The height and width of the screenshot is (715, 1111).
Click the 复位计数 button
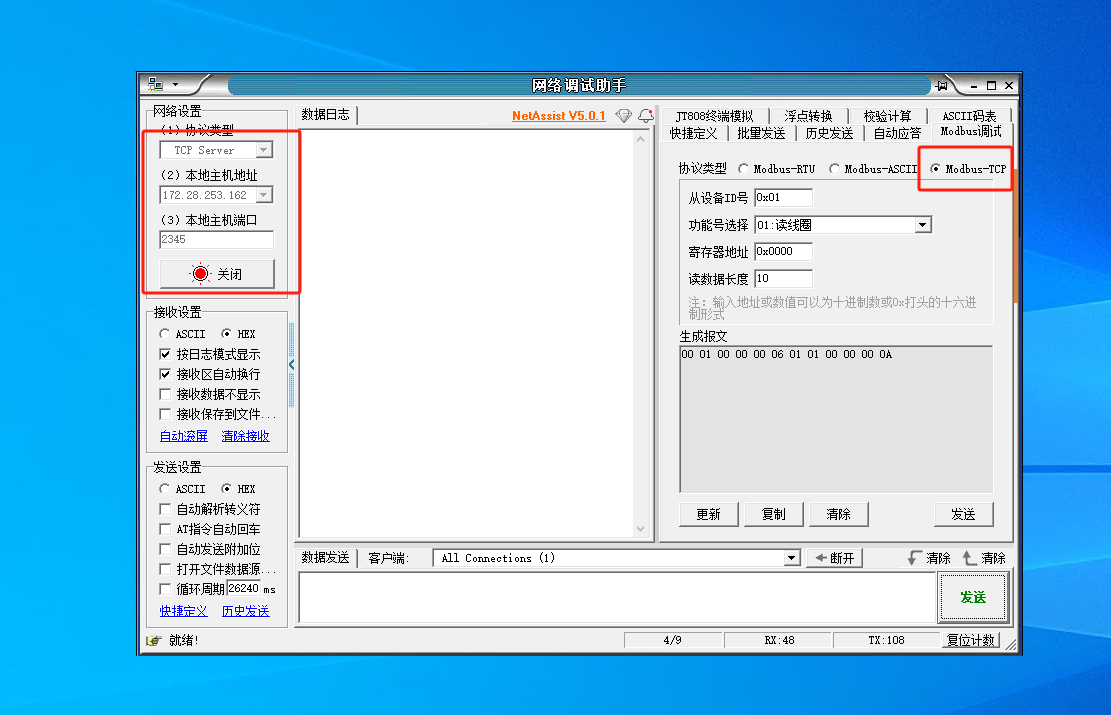point(971,641)
